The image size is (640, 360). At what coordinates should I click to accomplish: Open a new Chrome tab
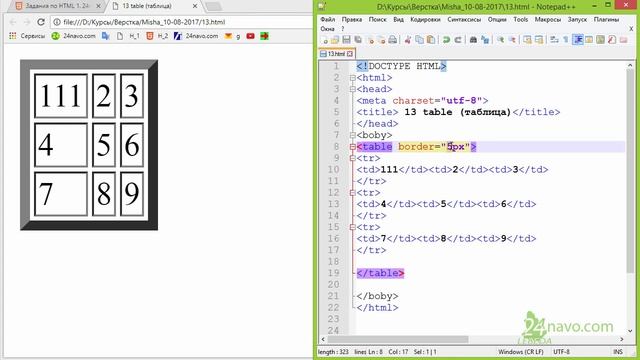pos(213,6)
